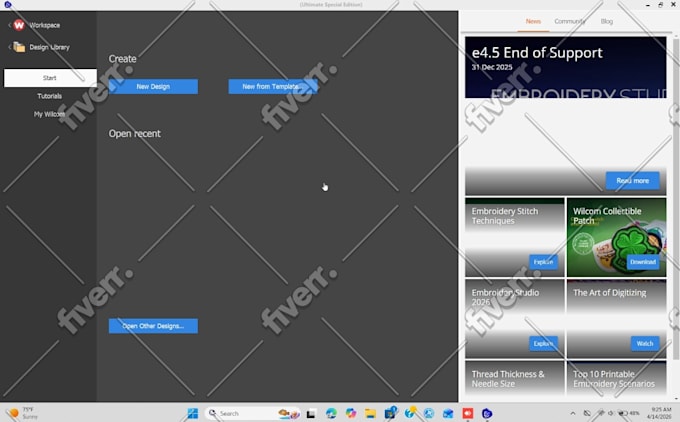Open File Explorer from the taskbar
The height and width of the screenshot is (422, 680).
(370, 414)
